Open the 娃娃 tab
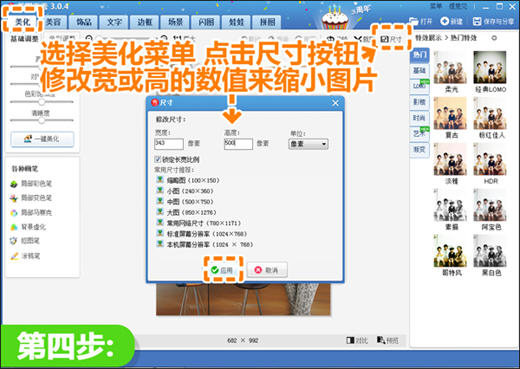The width and height of the screenshot is (520, 369). 237,22
